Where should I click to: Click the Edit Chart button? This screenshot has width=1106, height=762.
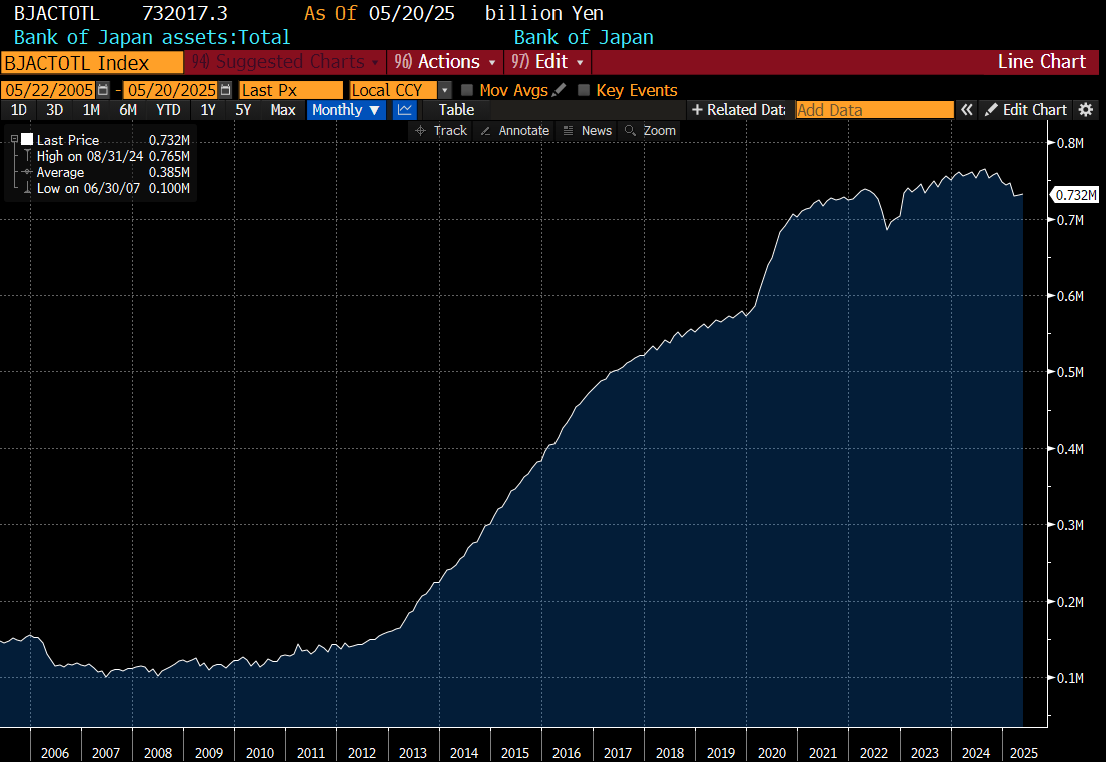pyautogui.click(x=1026, y=109)
